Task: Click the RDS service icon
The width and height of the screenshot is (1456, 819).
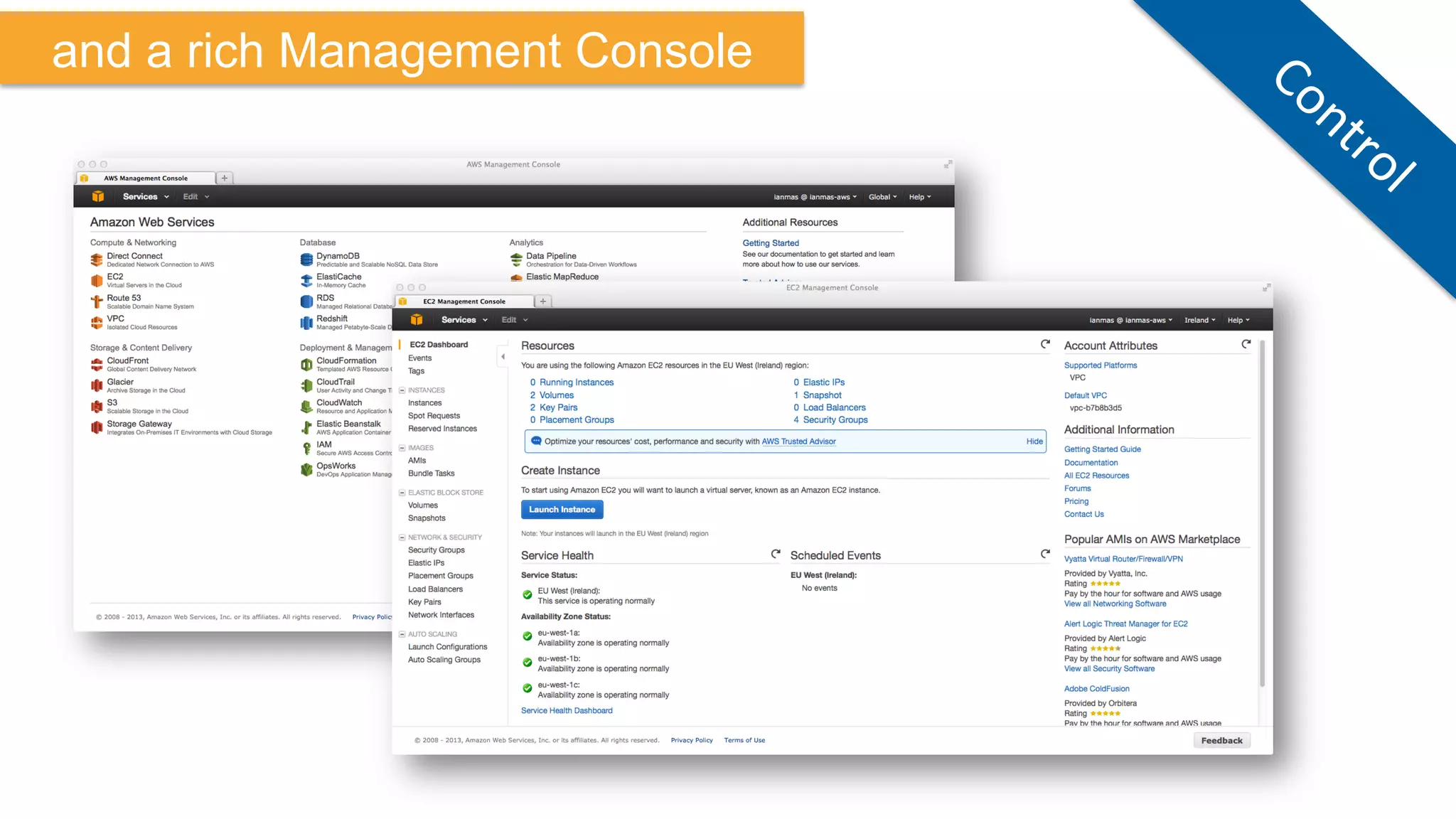Action: click(x=306, y=302)
